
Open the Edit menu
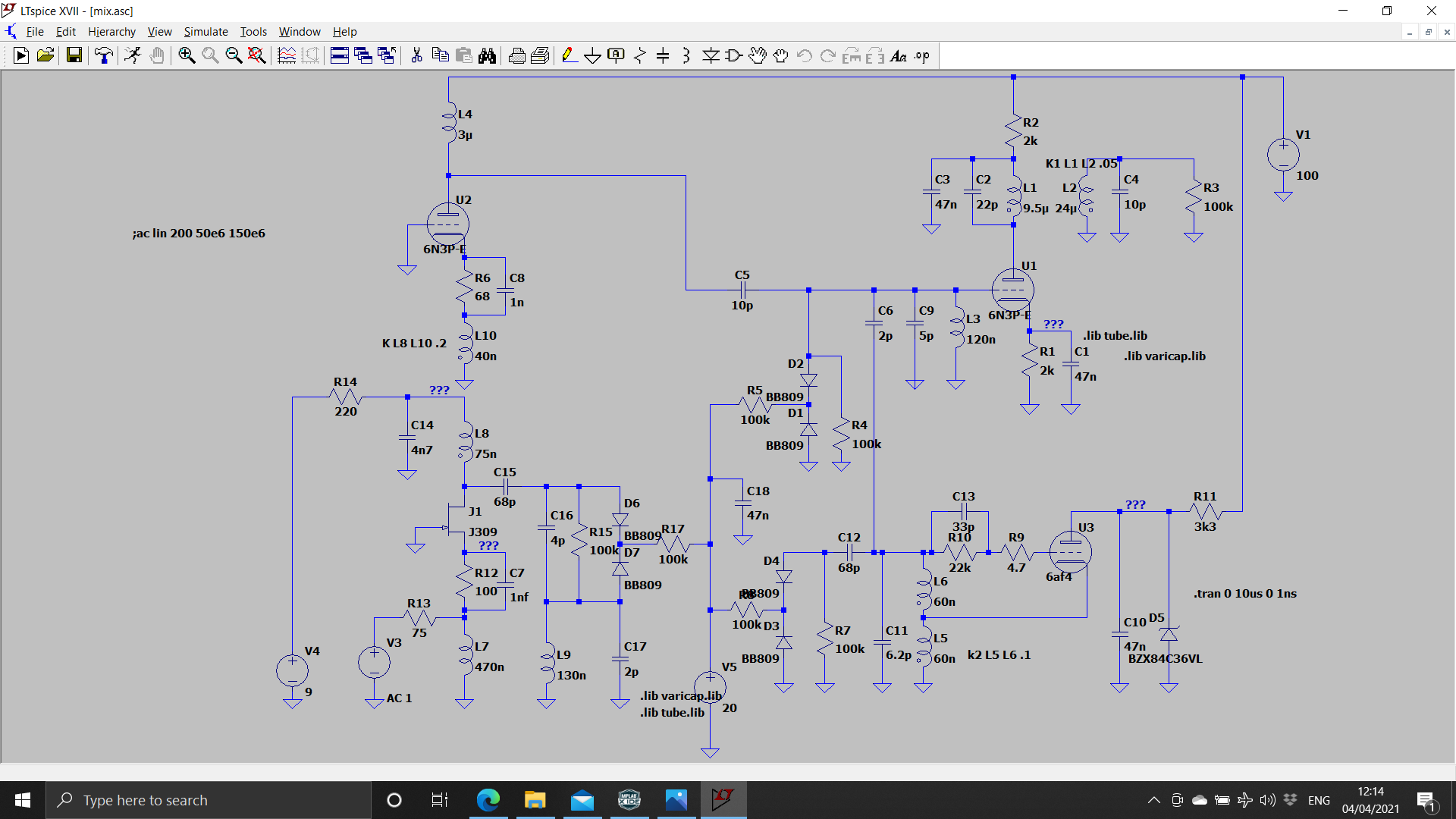click(x=66, y=31)
